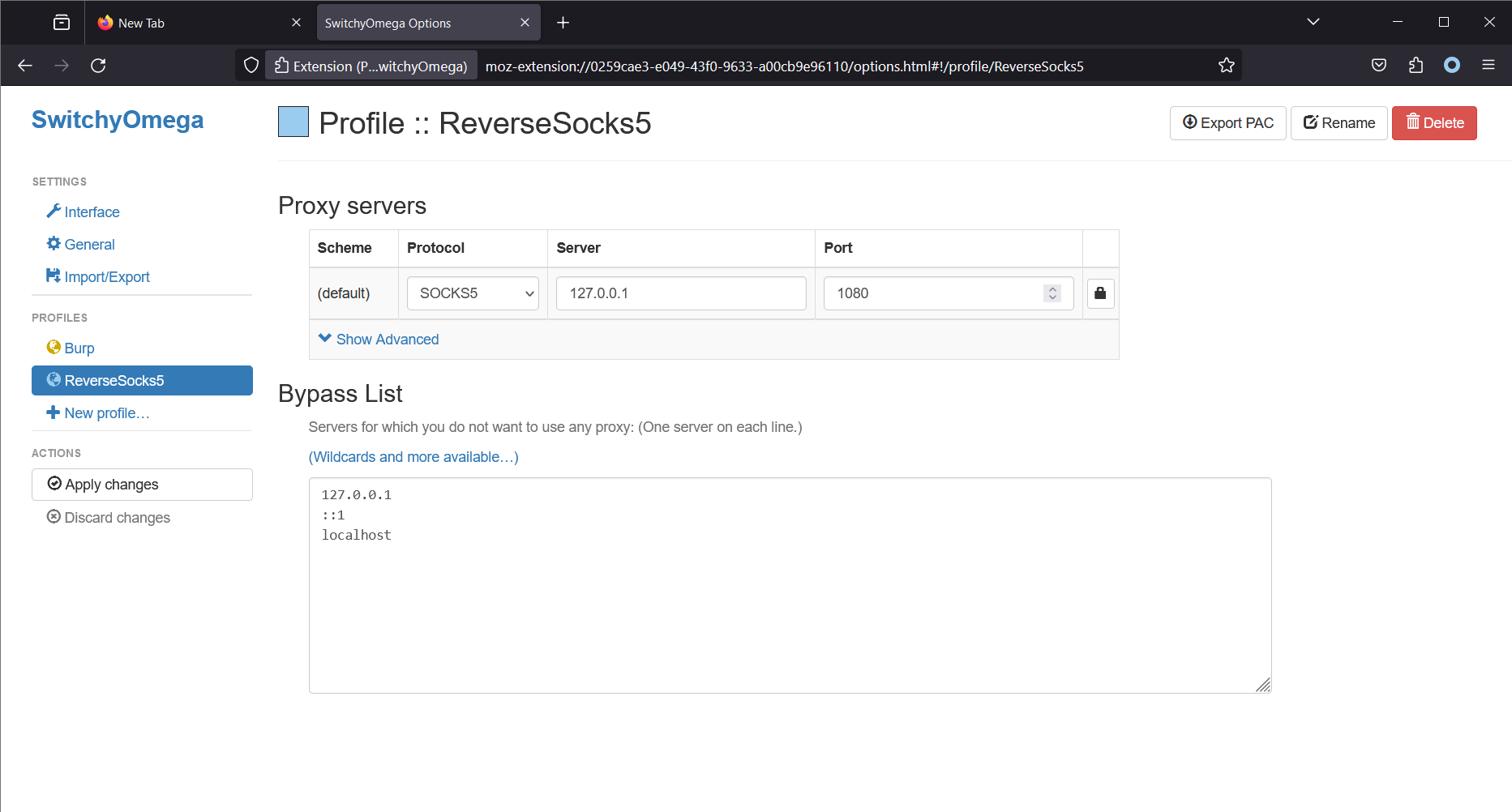Close the New Tab tab

(296, 23)
